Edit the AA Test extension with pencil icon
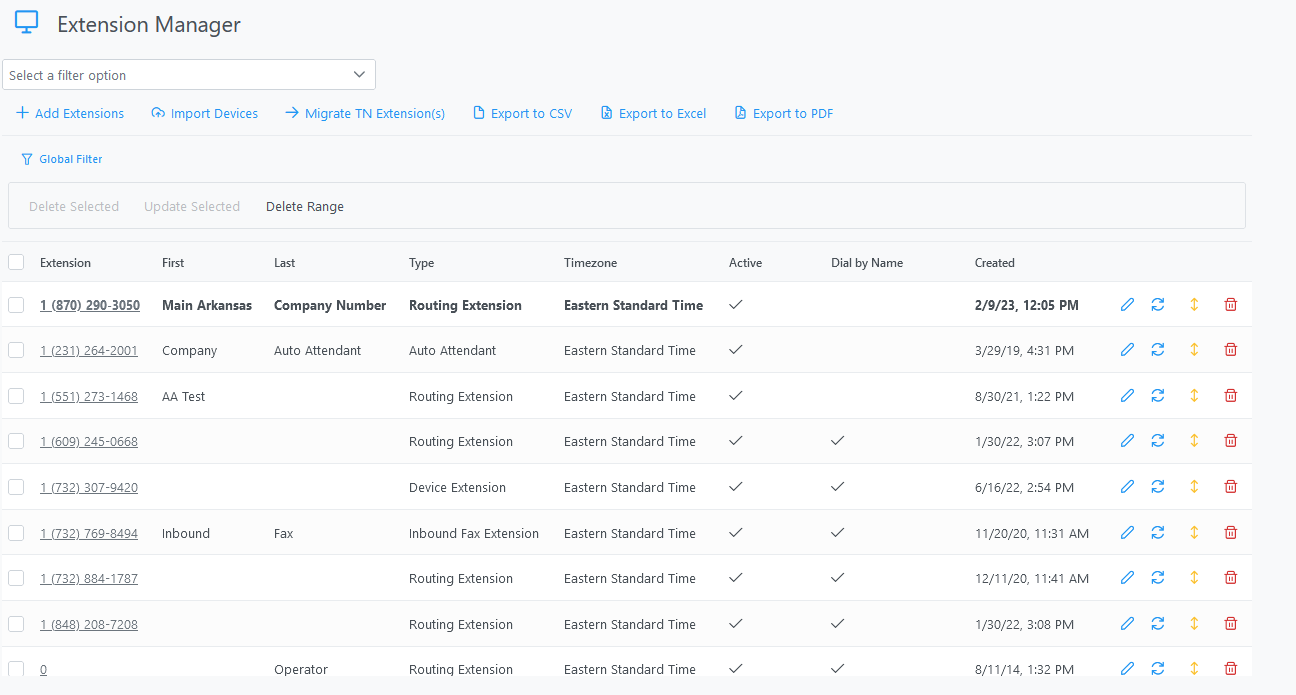 coord(1128,396)
